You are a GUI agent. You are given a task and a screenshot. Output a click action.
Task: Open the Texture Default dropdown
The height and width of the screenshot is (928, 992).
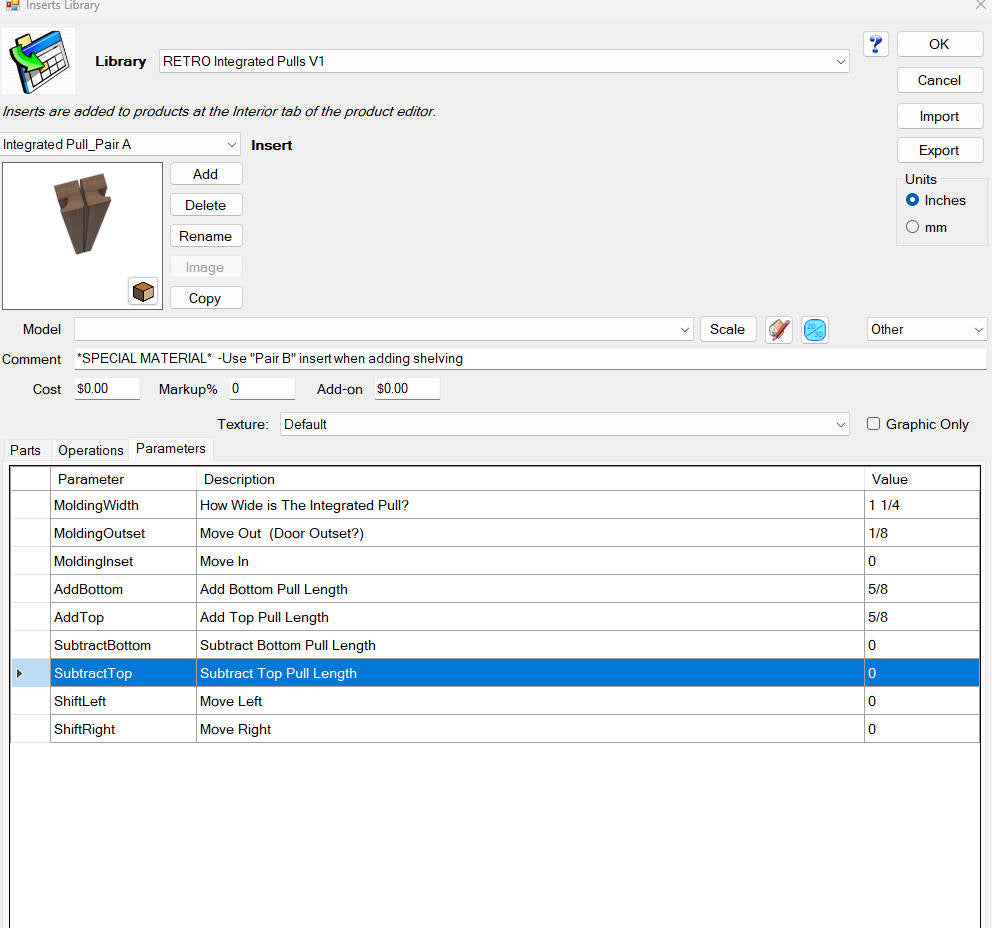pyautogui.click(x=840, y=424)
